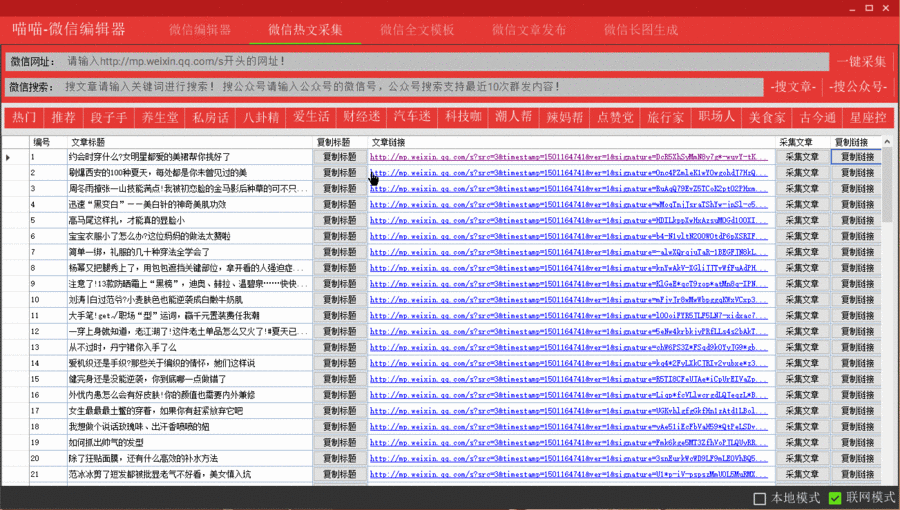Image resolution: width=900 pixels, height=510 pixels.
Task: Open the 八卦精 category
Action: [261, 118]
